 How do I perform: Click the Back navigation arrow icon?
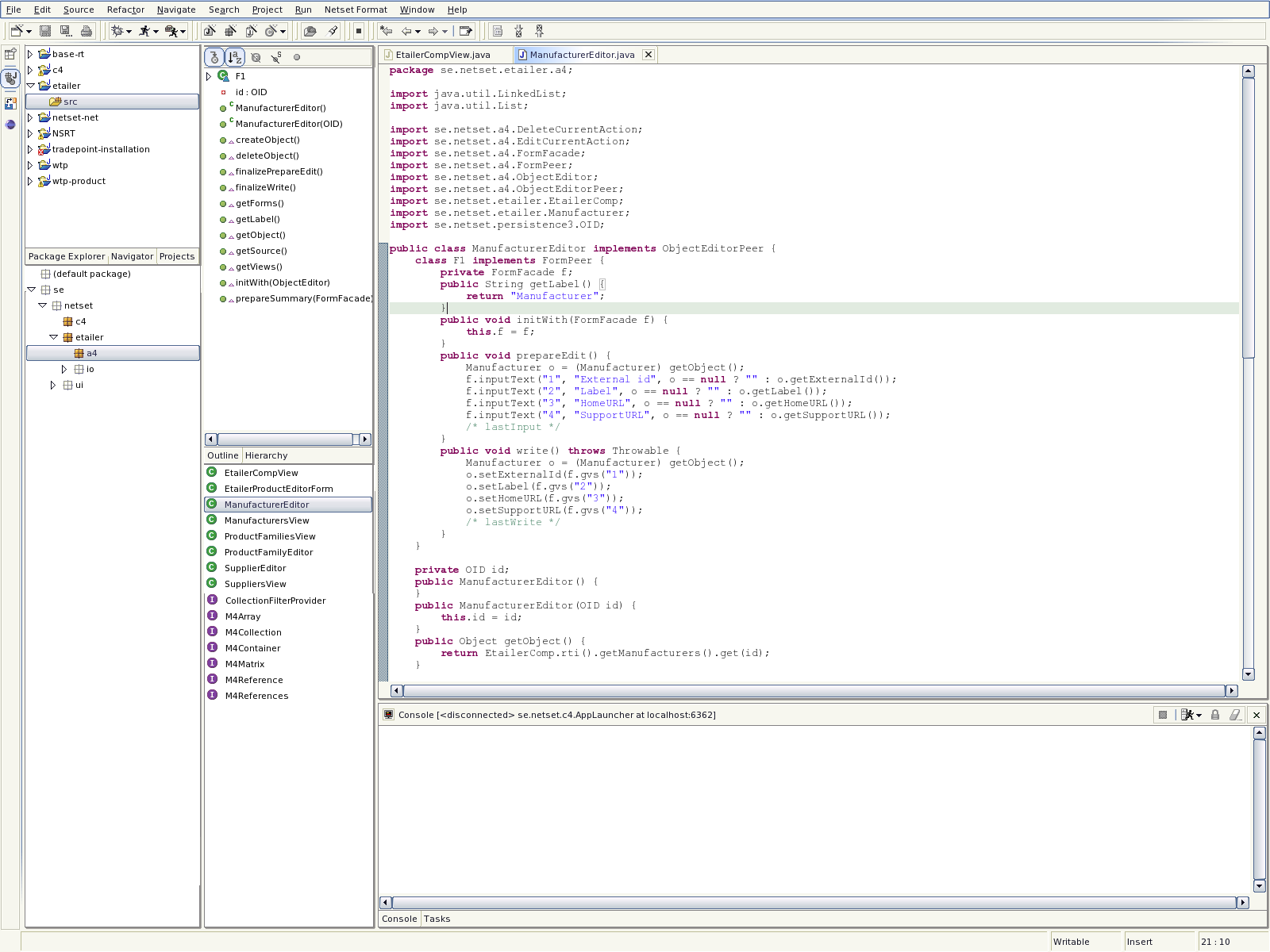[406, 31]
